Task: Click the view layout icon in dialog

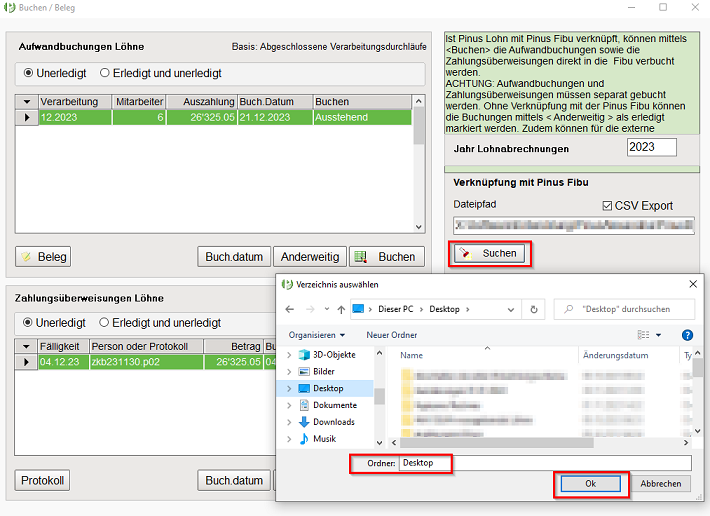Action: tap(643, 335)
